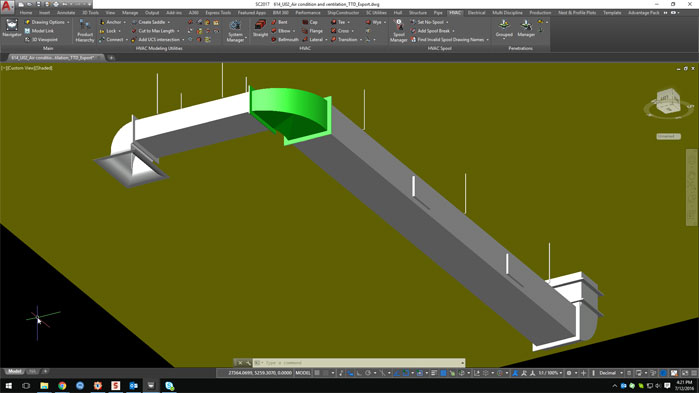The width and height of the screenshot is (699, 393).
Task: Switch to the Electrical ribbon tab
Action: click(x=477, y=13)
